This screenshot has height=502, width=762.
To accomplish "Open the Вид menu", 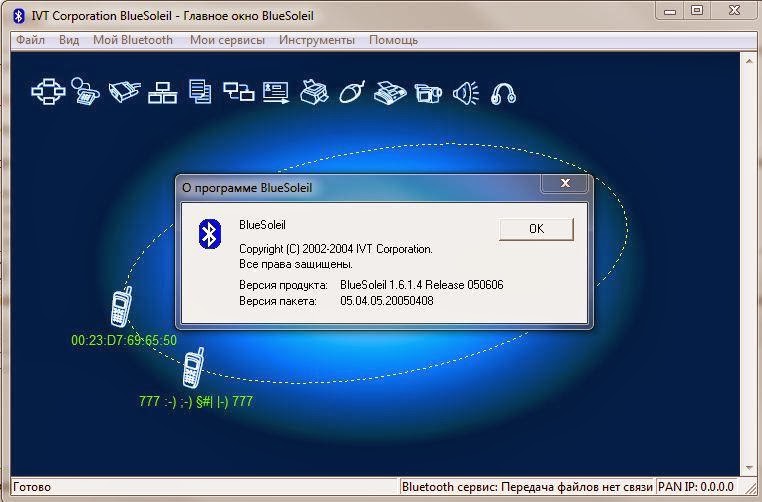I will tap(69, 40).
